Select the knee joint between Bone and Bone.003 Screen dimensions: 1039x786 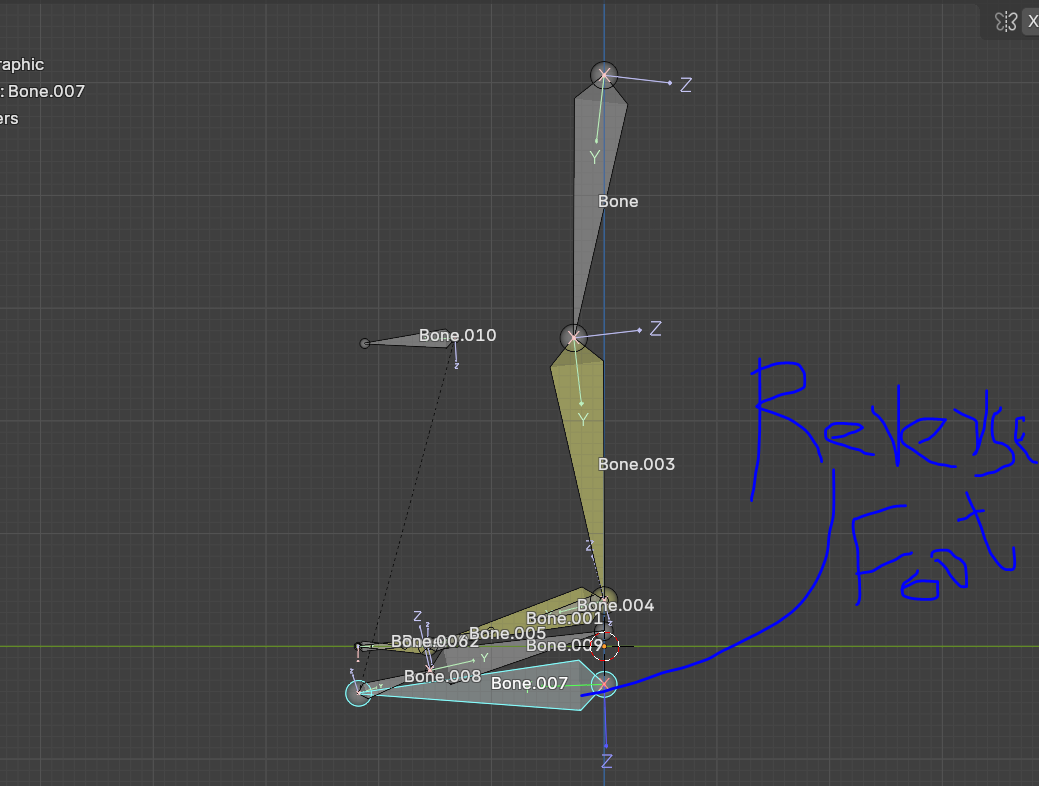(x=573, y=337)
